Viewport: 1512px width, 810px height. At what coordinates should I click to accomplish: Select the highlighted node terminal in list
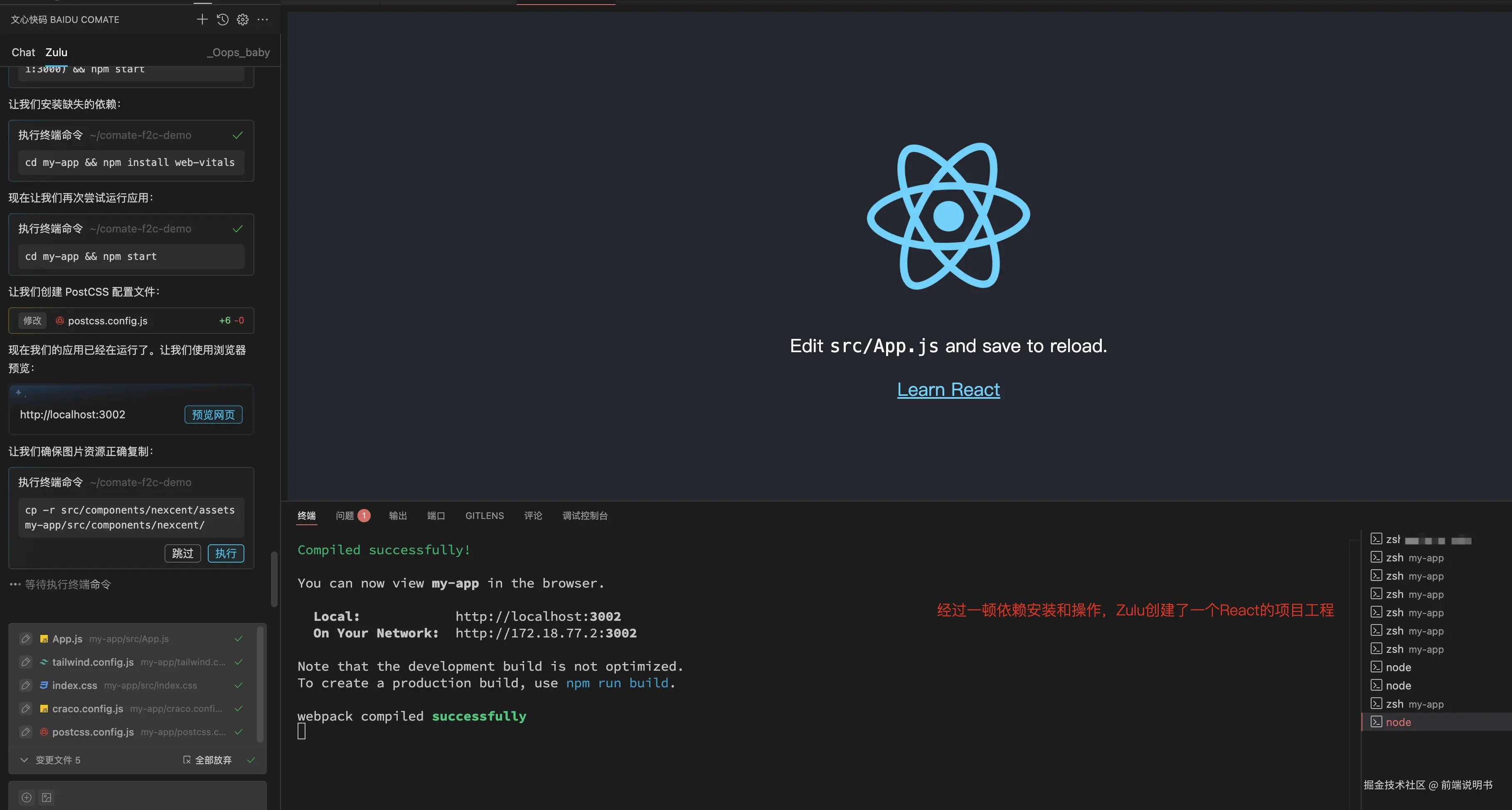coord(1398,722)
